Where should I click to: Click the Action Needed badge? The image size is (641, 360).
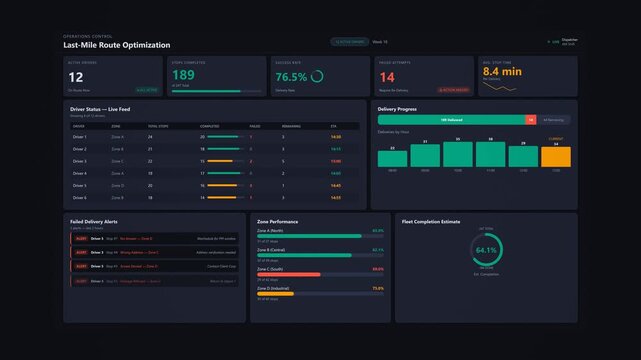click(x=453, y=90)
